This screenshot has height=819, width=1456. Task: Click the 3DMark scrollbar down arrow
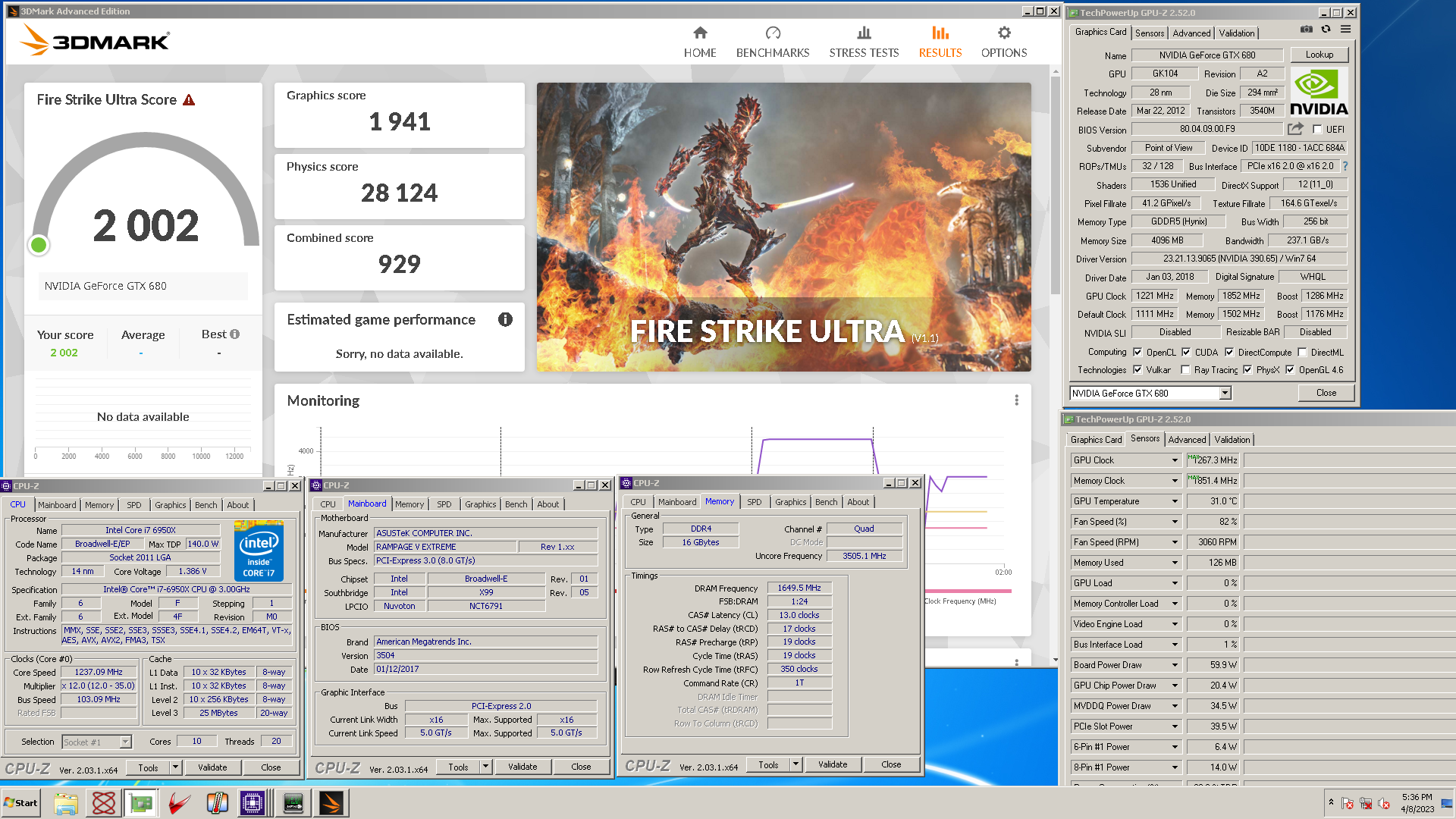point(1055,660)
